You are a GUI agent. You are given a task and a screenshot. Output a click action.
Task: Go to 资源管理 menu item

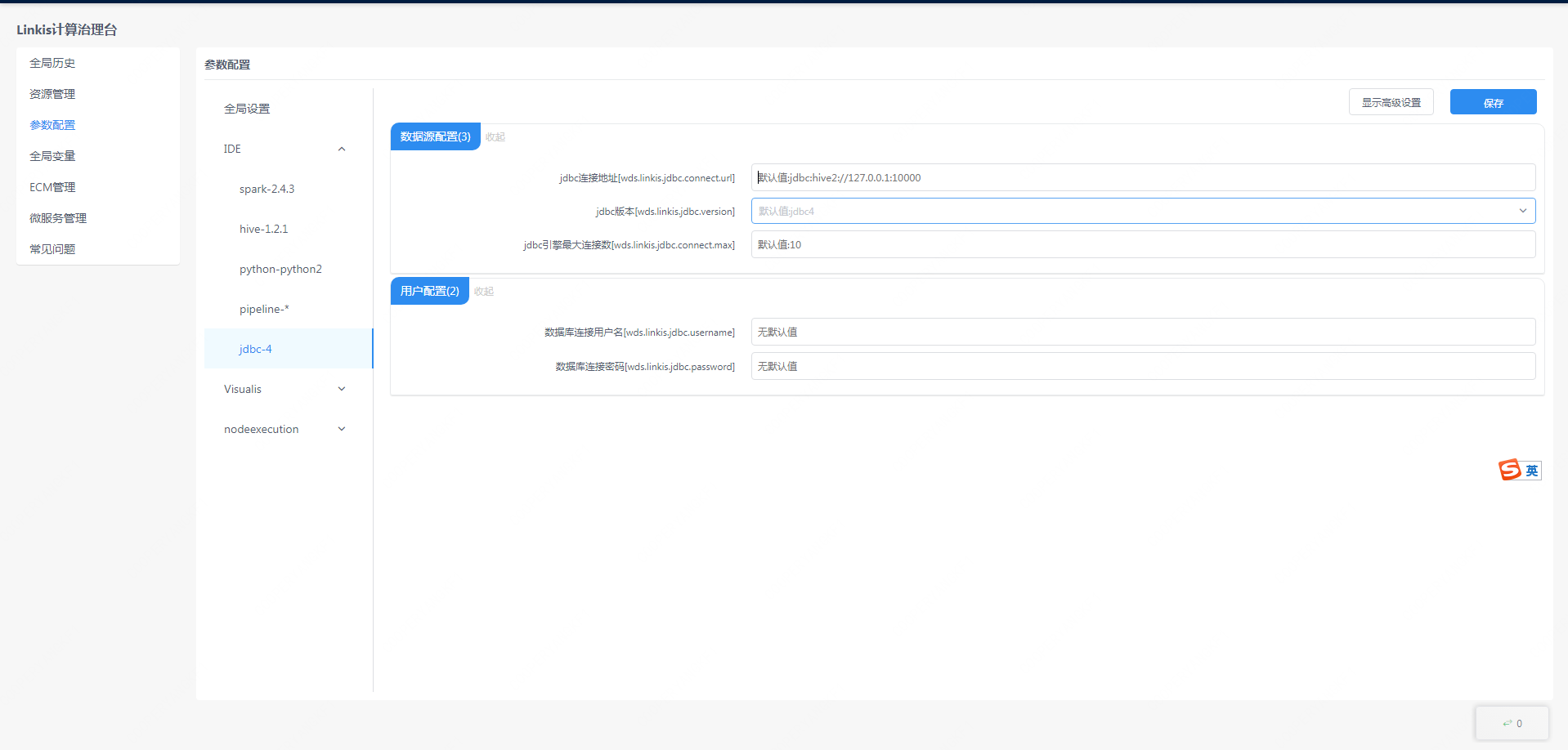coord(52,94)
